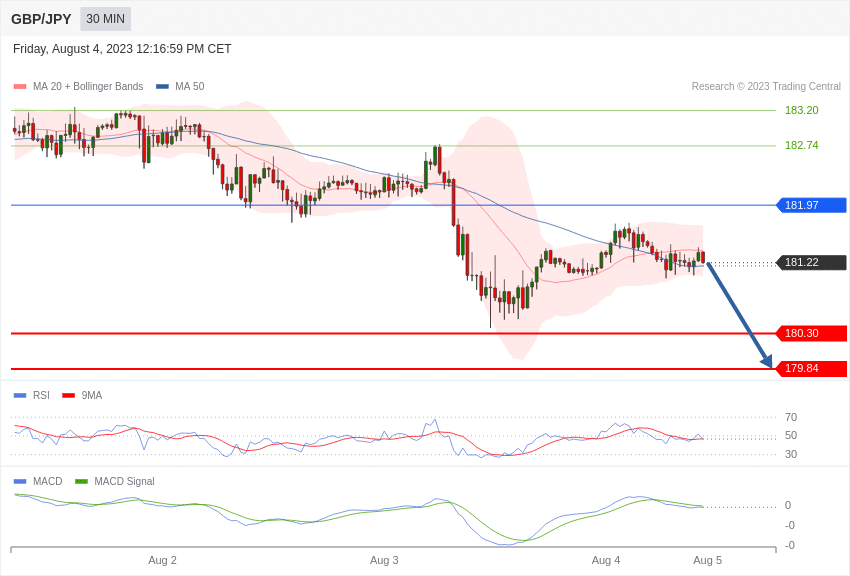Click the 181.97 blue pivot price tag

point(812,205)
